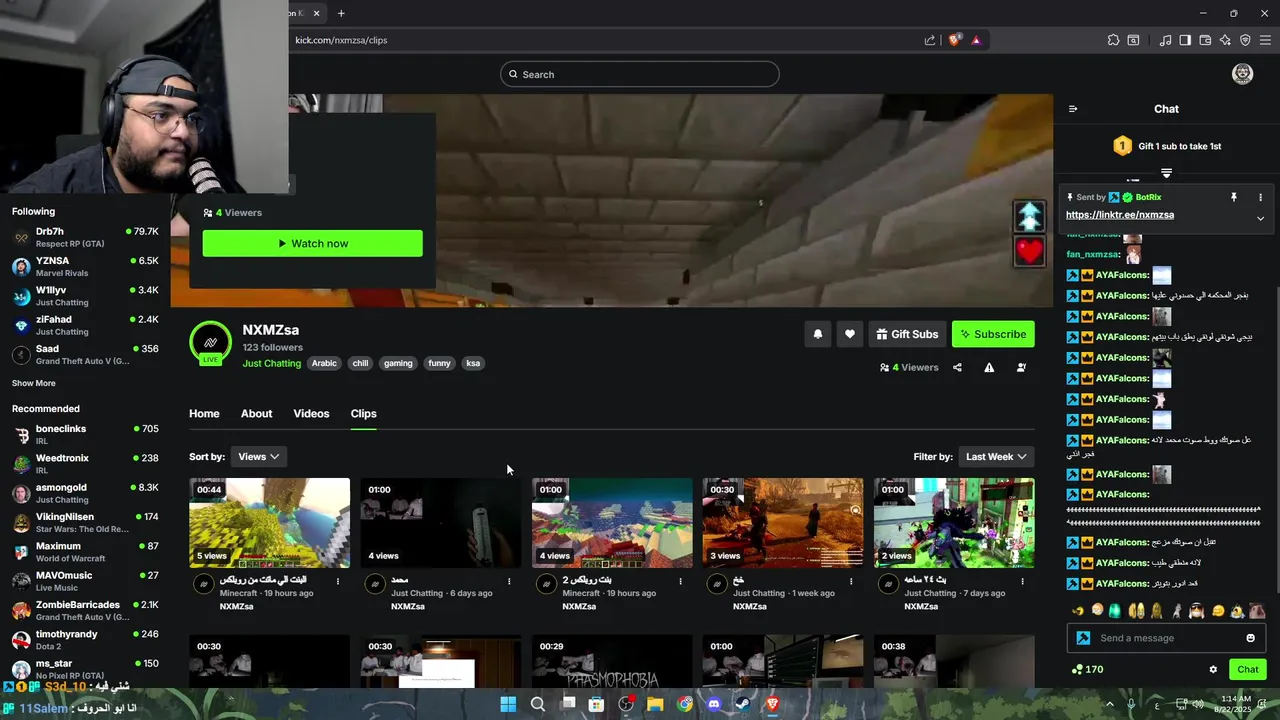Open Brave VPN shield icon

[x=1245, y=40]
